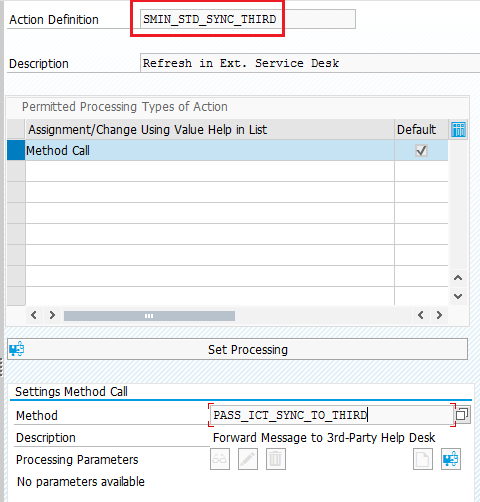Click the horizontal scrollbar thumb
Image resolution: width=480 pixels, height=502 pixels.
point(149,316)
